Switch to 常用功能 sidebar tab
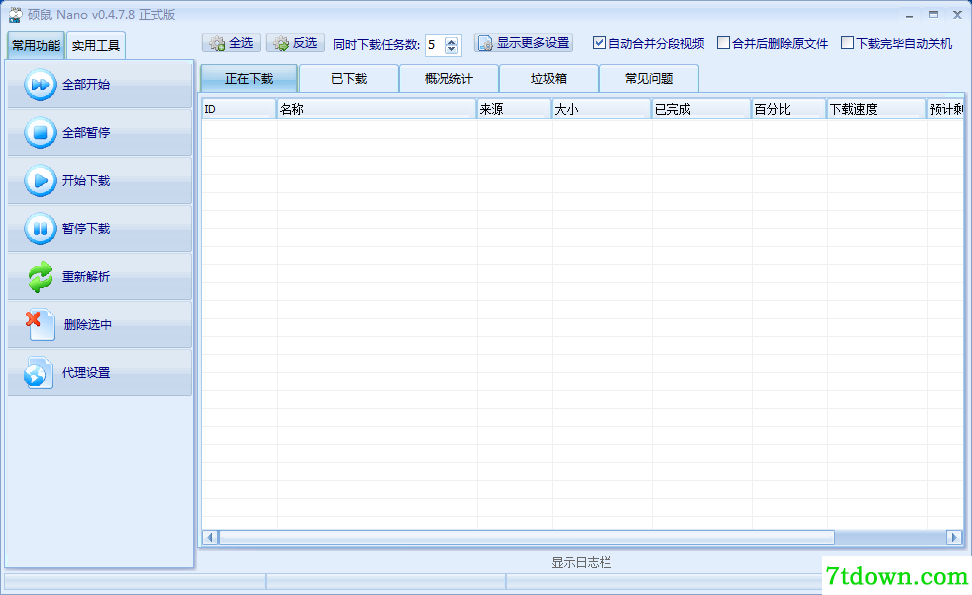The width and height of the screenshot is (972, 595). coord(36,45)
